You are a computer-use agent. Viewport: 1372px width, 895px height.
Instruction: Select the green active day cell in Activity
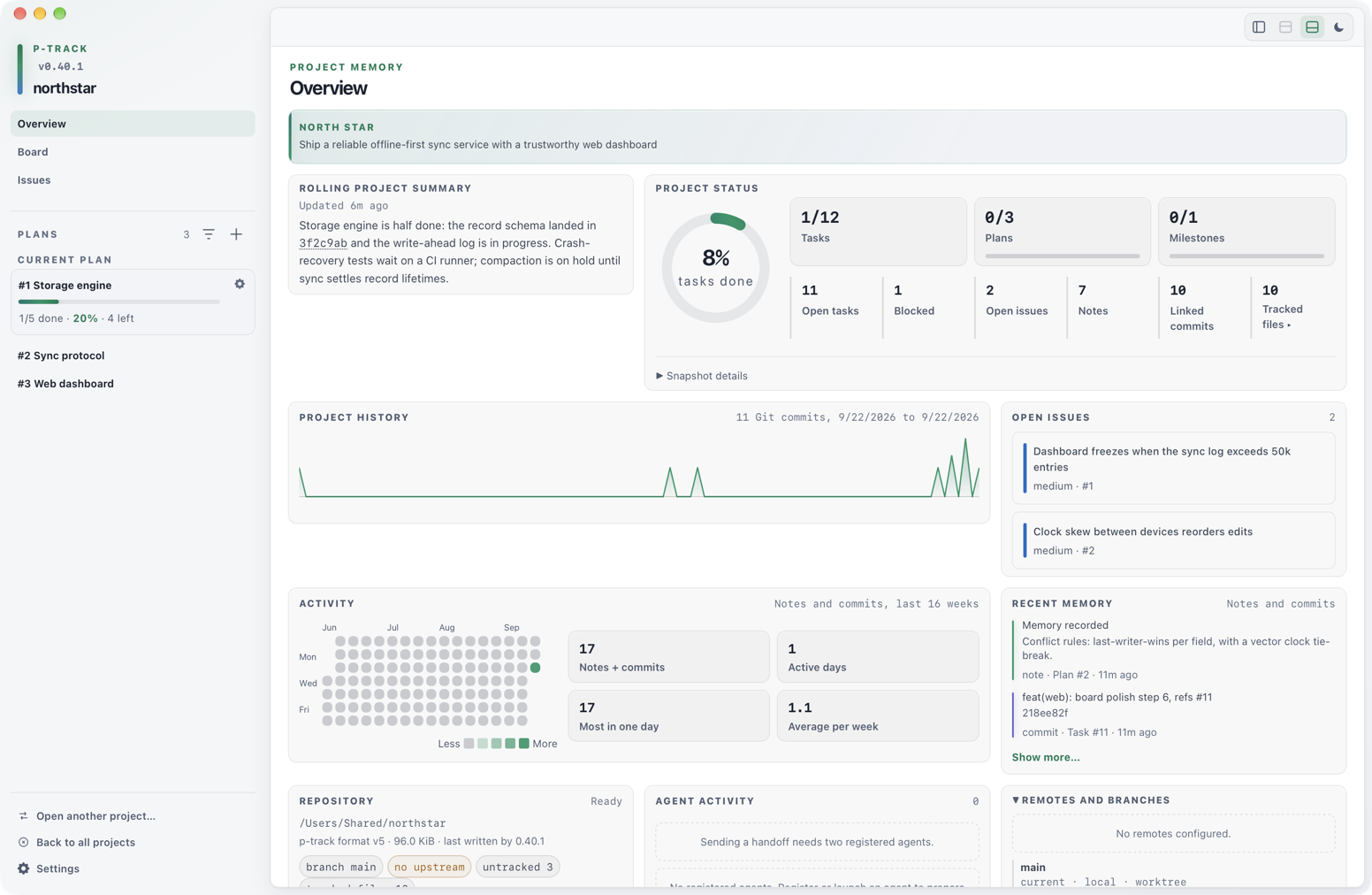(535, 668)
